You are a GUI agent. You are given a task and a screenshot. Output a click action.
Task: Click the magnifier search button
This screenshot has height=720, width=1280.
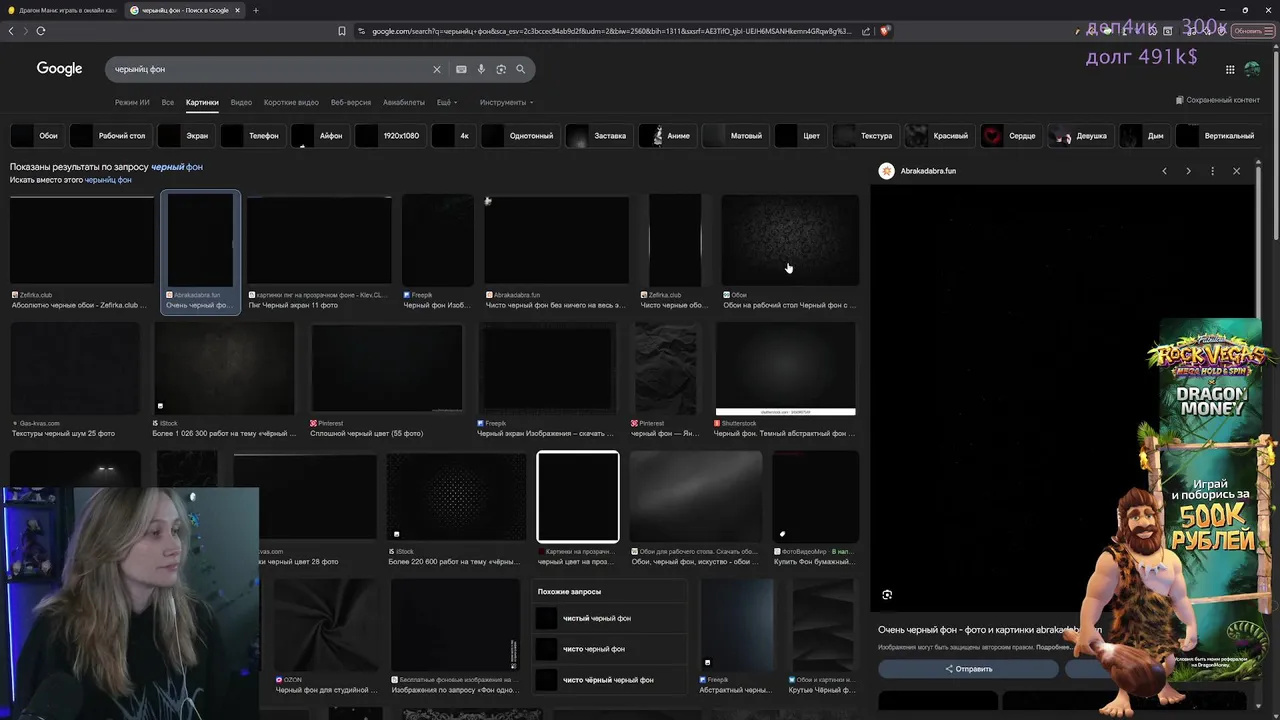point(520,69)
